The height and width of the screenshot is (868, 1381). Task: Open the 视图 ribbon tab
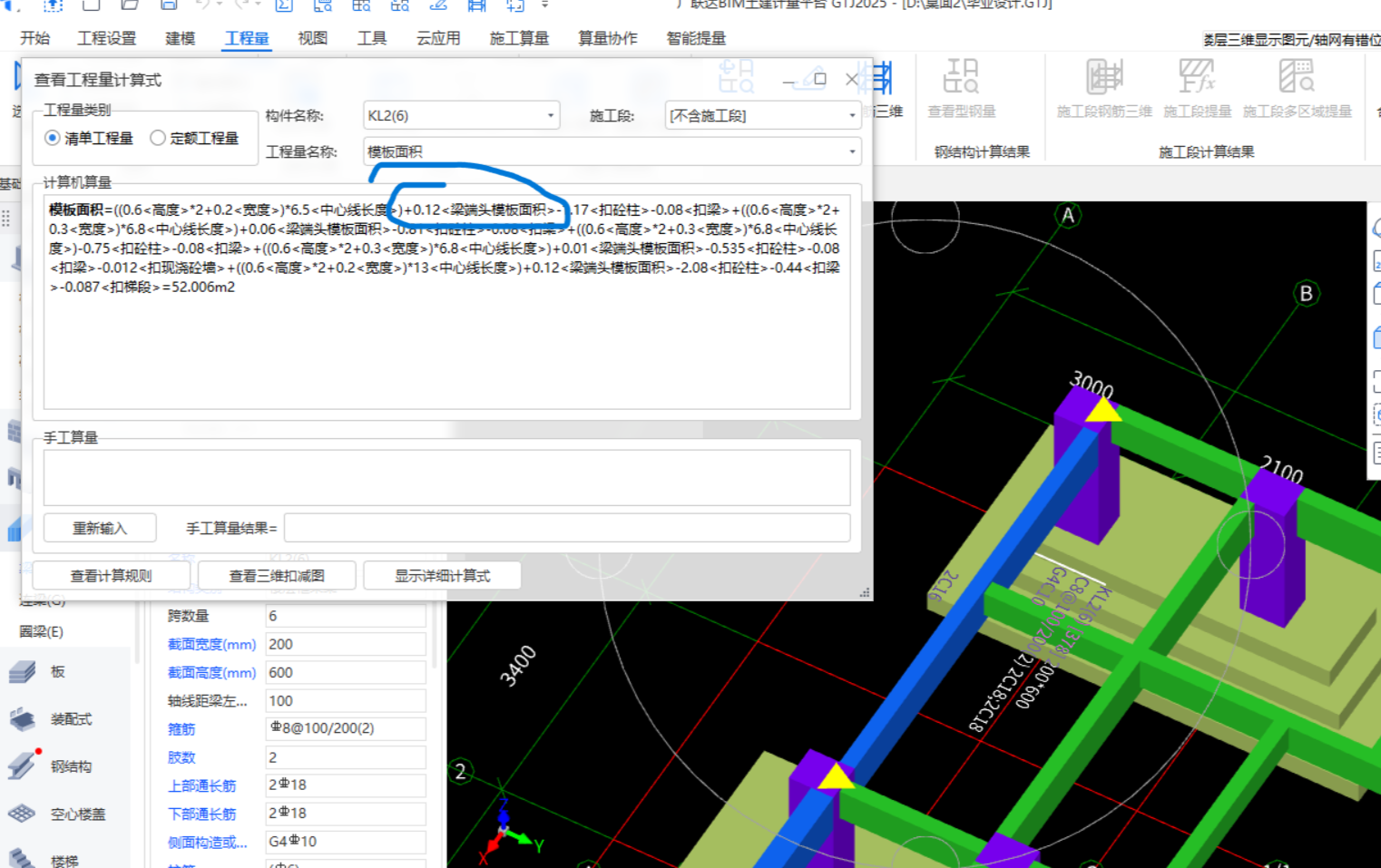coord(312,38)
